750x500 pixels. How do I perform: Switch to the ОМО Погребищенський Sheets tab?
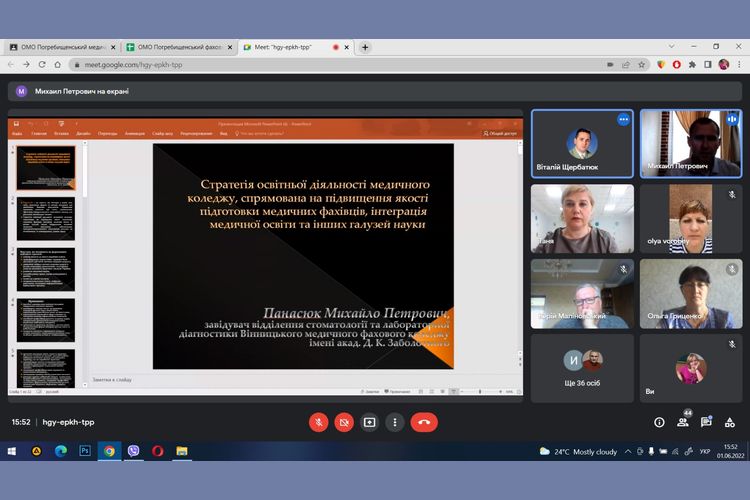pyautogui.click(x=178, y=47)
